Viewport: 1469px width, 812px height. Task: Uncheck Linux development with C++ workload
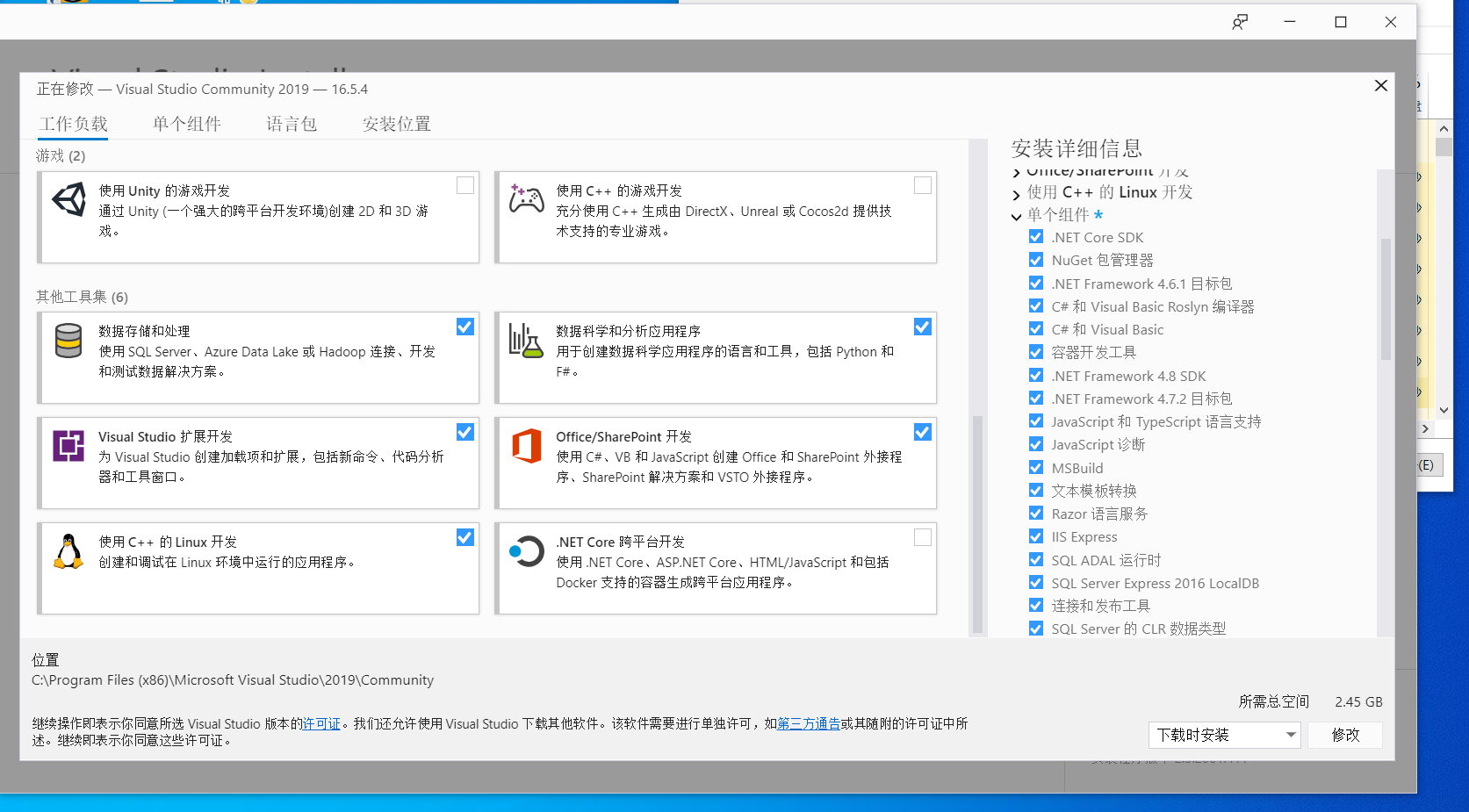[x=465, y=537]
